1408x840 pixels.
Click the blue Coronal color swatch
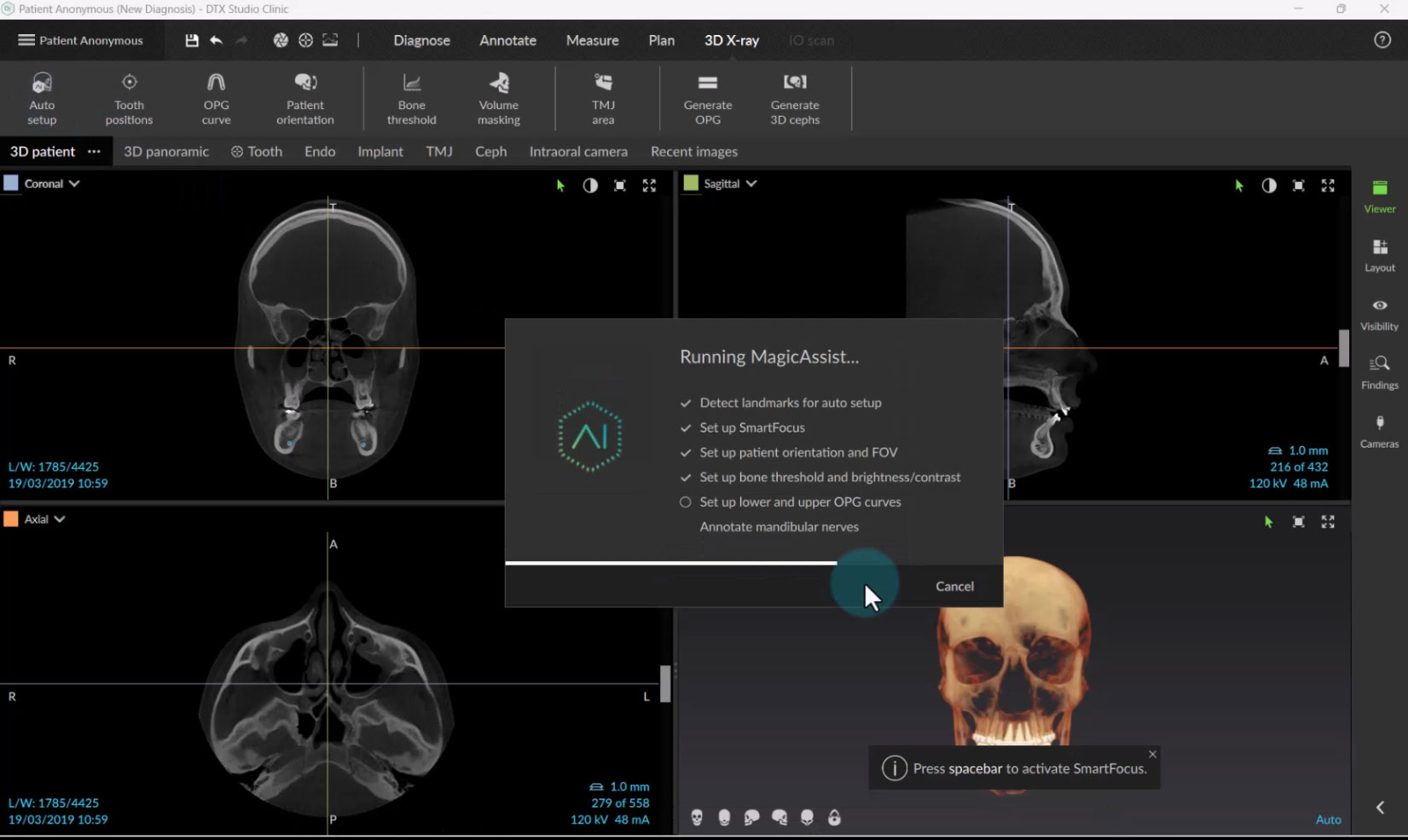pyautogui.click(x=11, y=183)
